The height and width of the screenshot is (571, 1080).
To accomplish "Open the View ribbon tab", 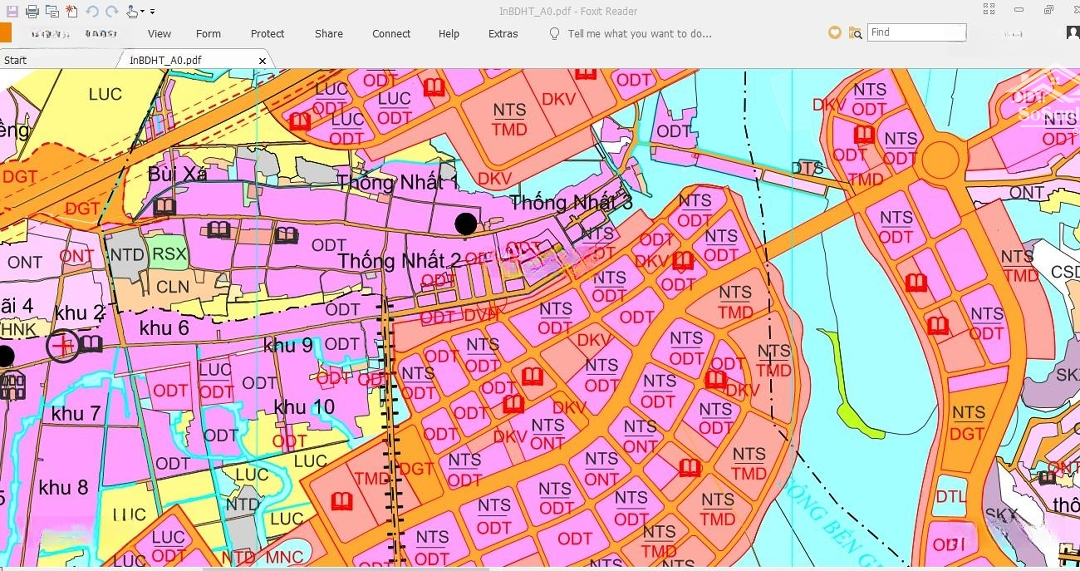I will pyautogui.click(x=159, y=34).
